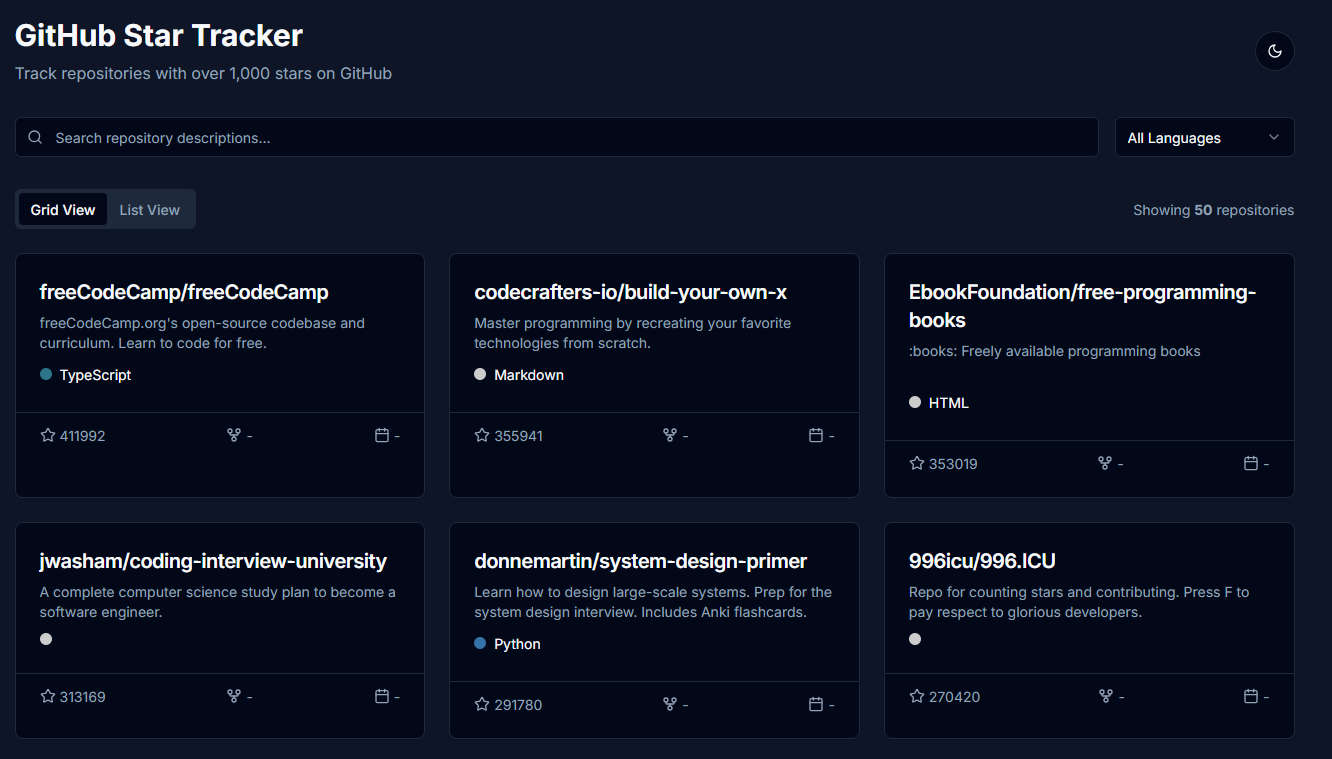Click the HTML language label
This screenshot has width=1332, height=759.
click(949, 403)
